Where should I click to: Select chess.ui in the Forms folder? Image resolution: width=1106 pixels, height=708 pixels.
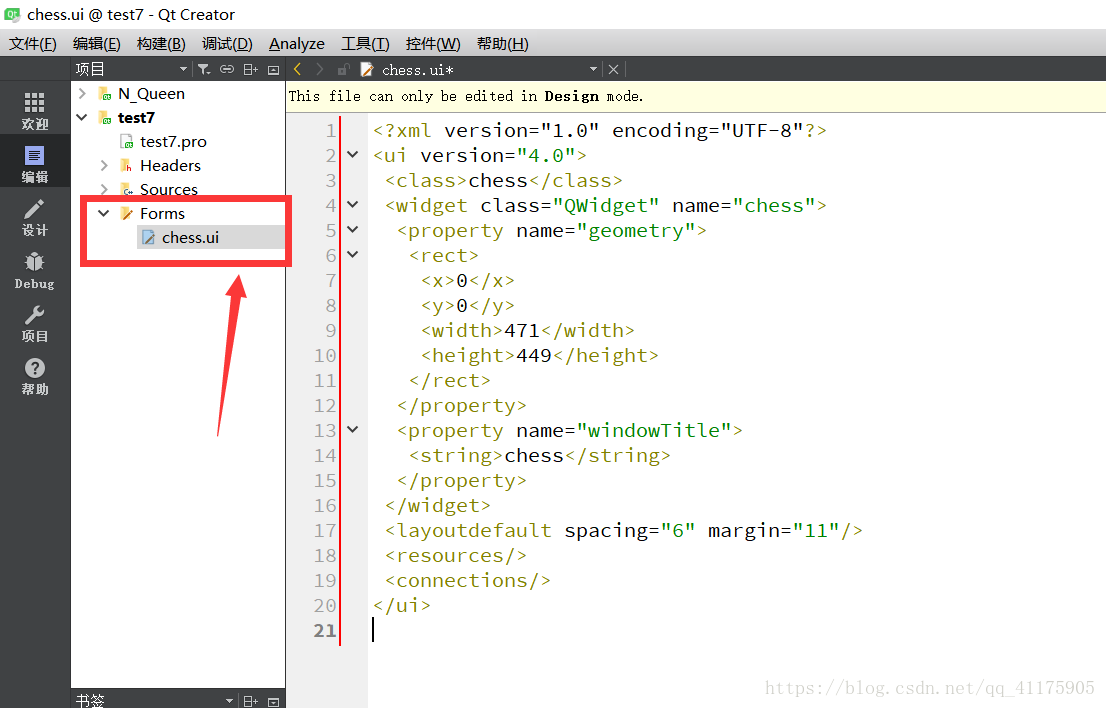190,238
